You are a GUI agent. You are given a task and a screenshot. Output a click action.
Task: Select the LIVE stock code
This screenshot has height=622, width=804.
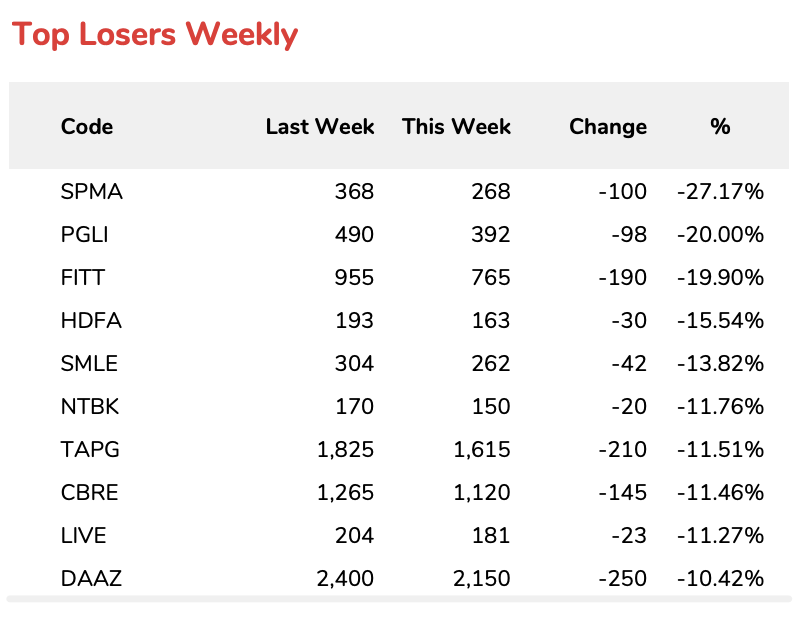click(84, 536)
